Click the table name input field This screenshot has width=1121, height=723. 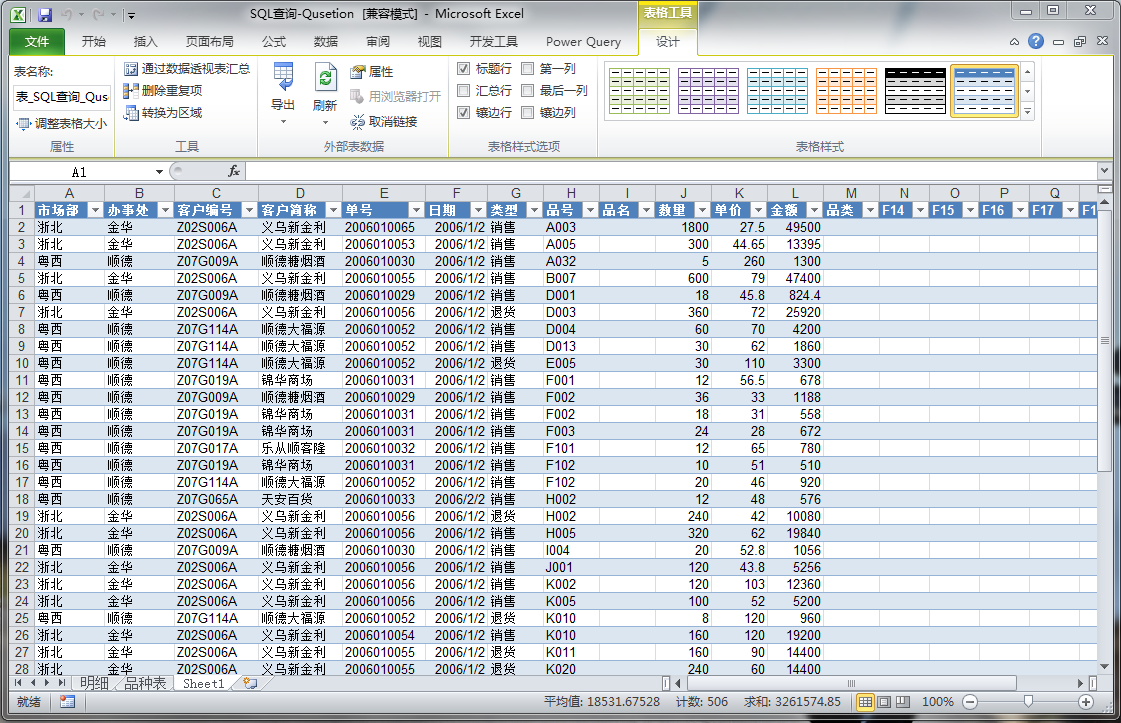coord(61,97)
